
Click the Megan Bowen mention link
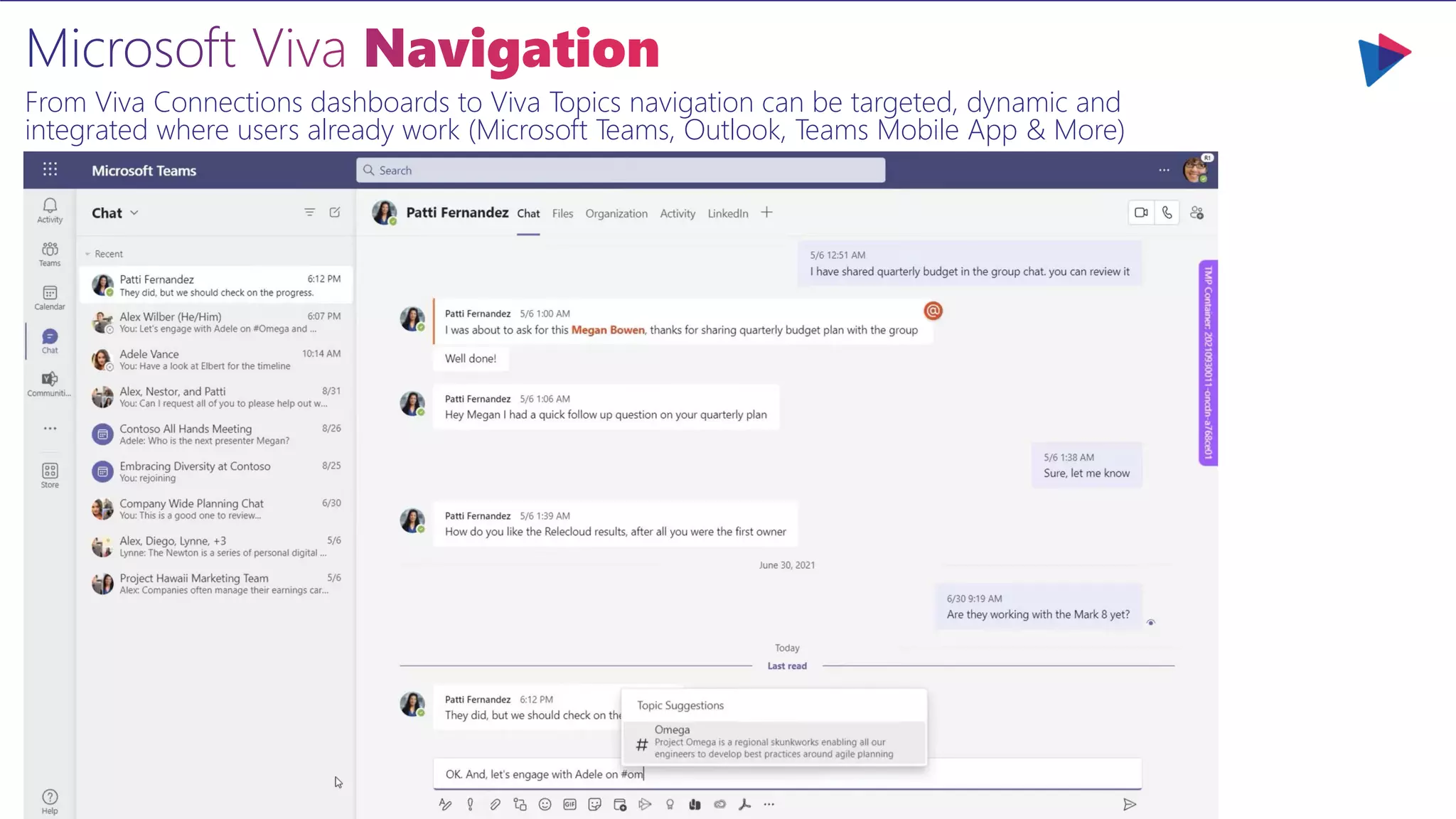tap(608, 330)
